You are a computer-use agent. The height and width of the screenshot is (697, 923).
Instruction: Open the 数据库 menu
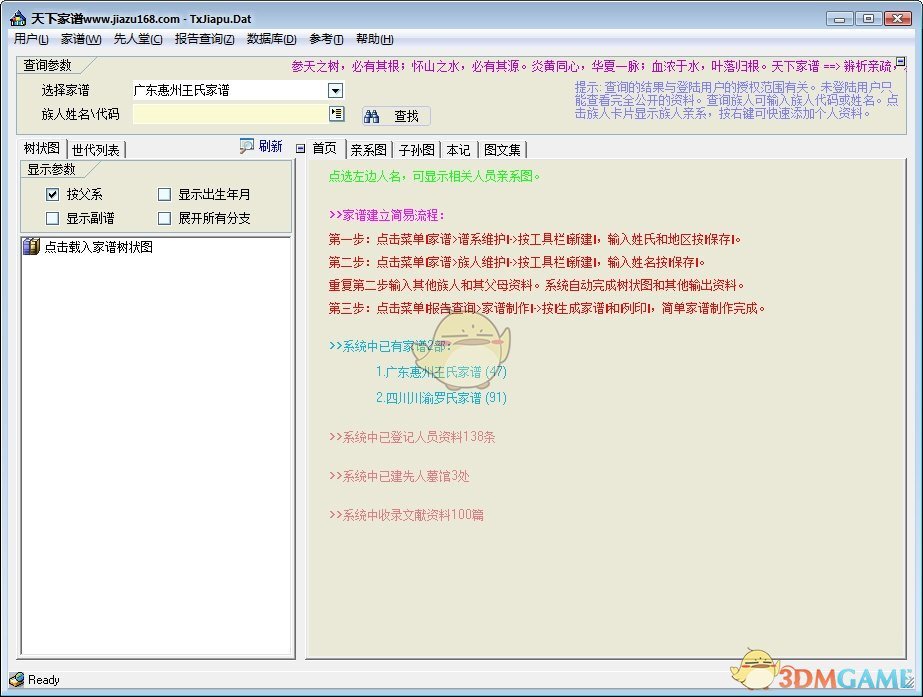click(271, 39)
